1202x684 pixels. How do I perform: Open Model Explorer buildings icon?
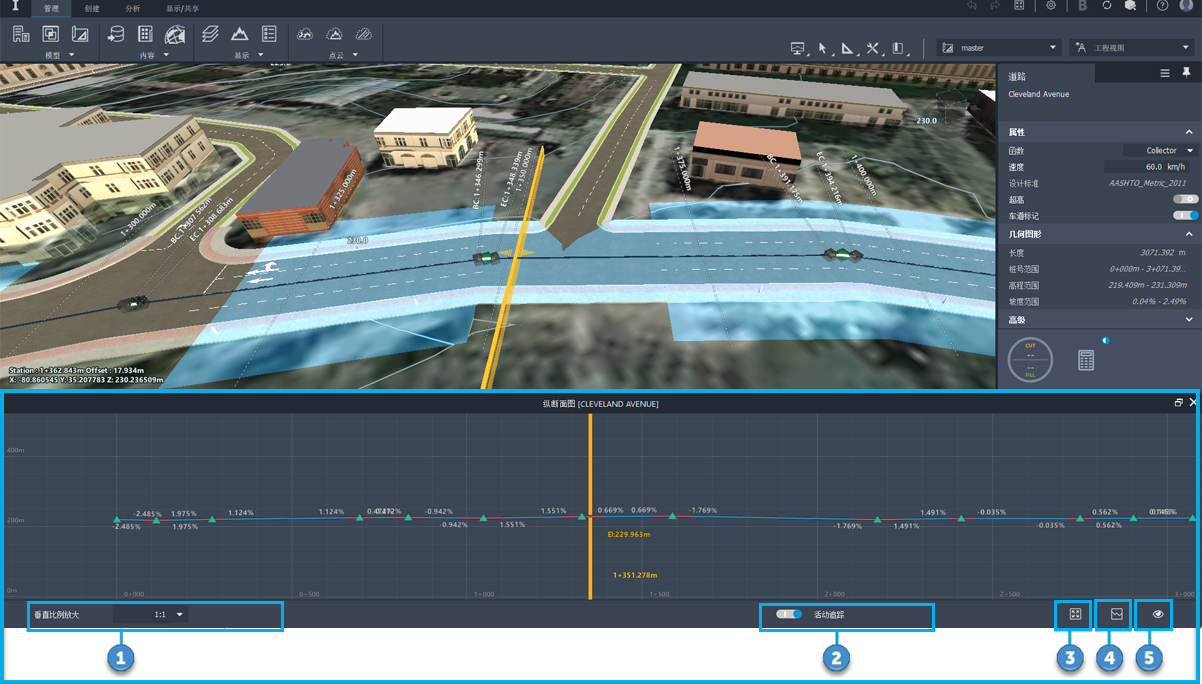tap(20, 34)
